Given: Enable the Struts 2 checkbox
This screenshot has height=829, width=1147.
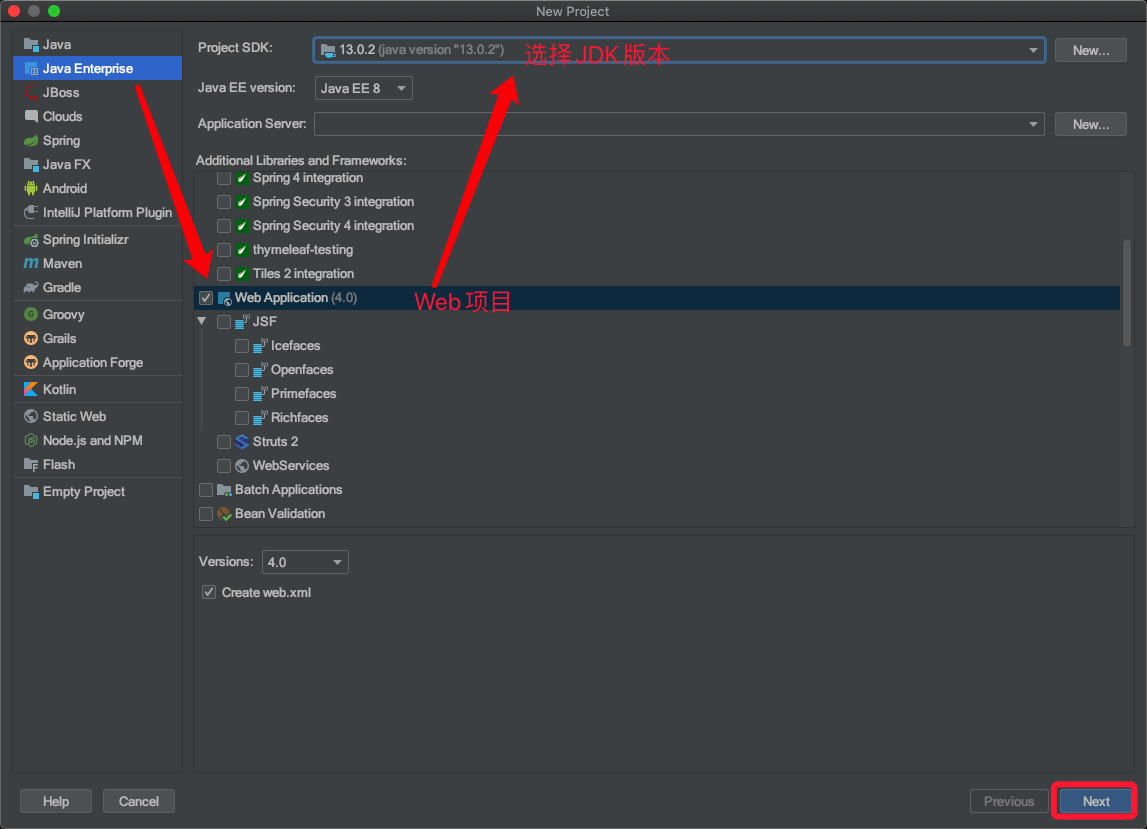Looking at the screenshot, I should (224, 442).
